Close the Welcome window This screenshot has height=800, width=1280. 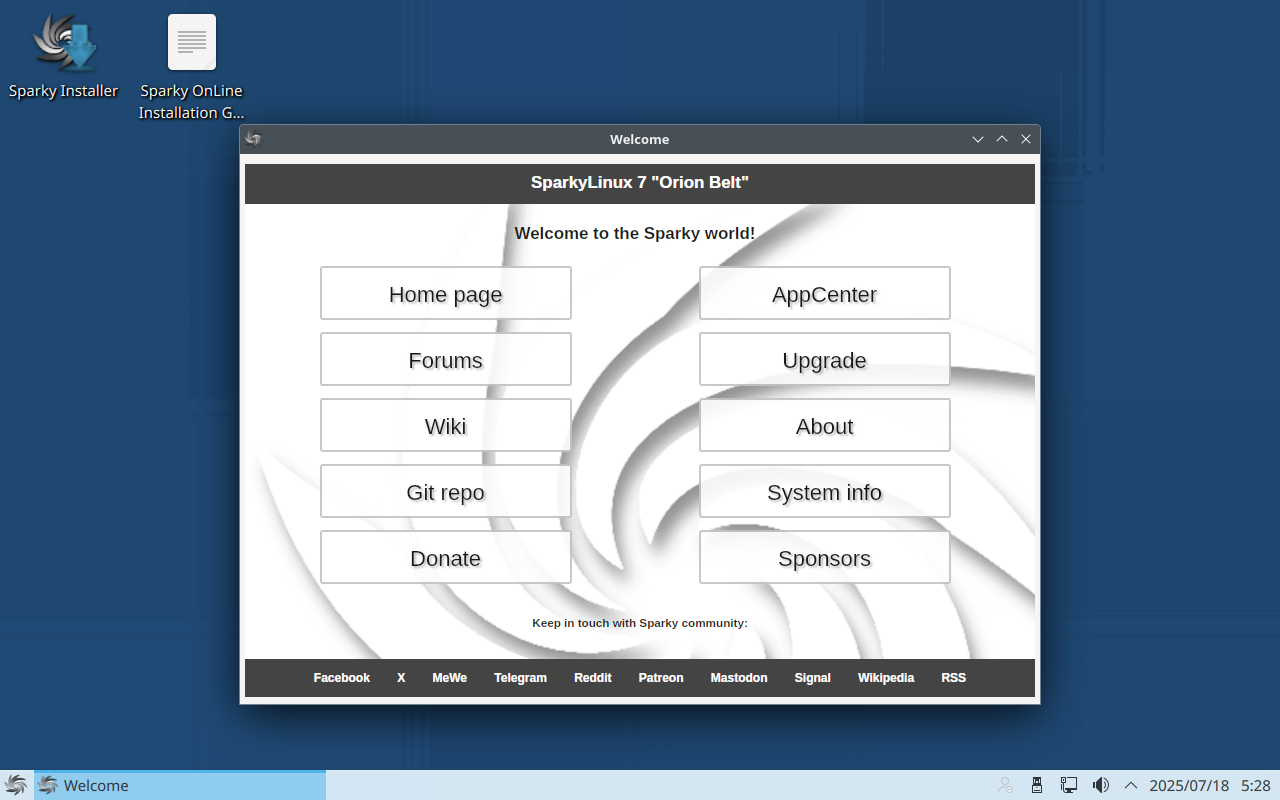click(x=1026, y=139)
